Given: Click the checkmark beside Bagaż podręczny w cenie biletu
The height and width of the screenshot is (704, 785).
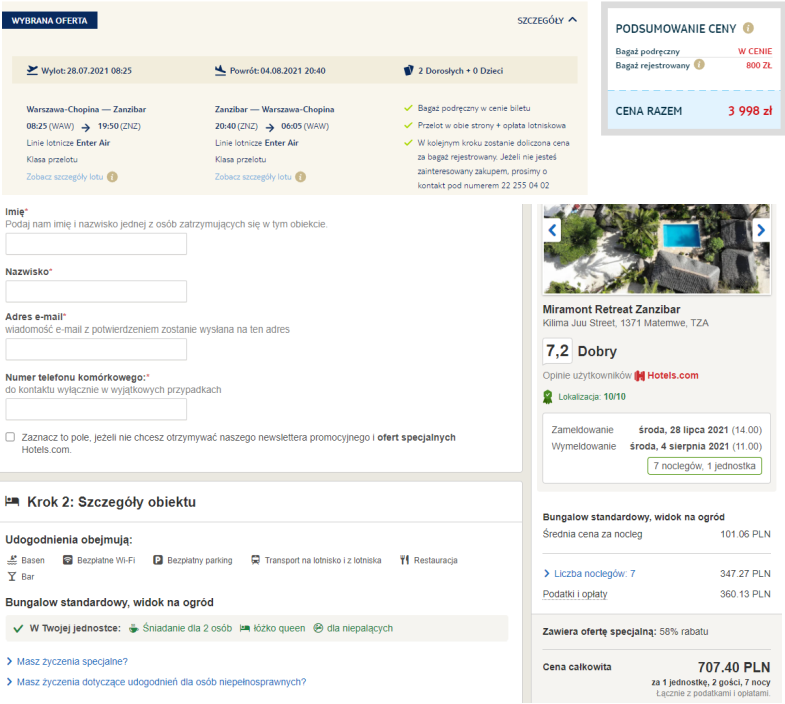Looking at the screenshot, I should pos(408,108).
